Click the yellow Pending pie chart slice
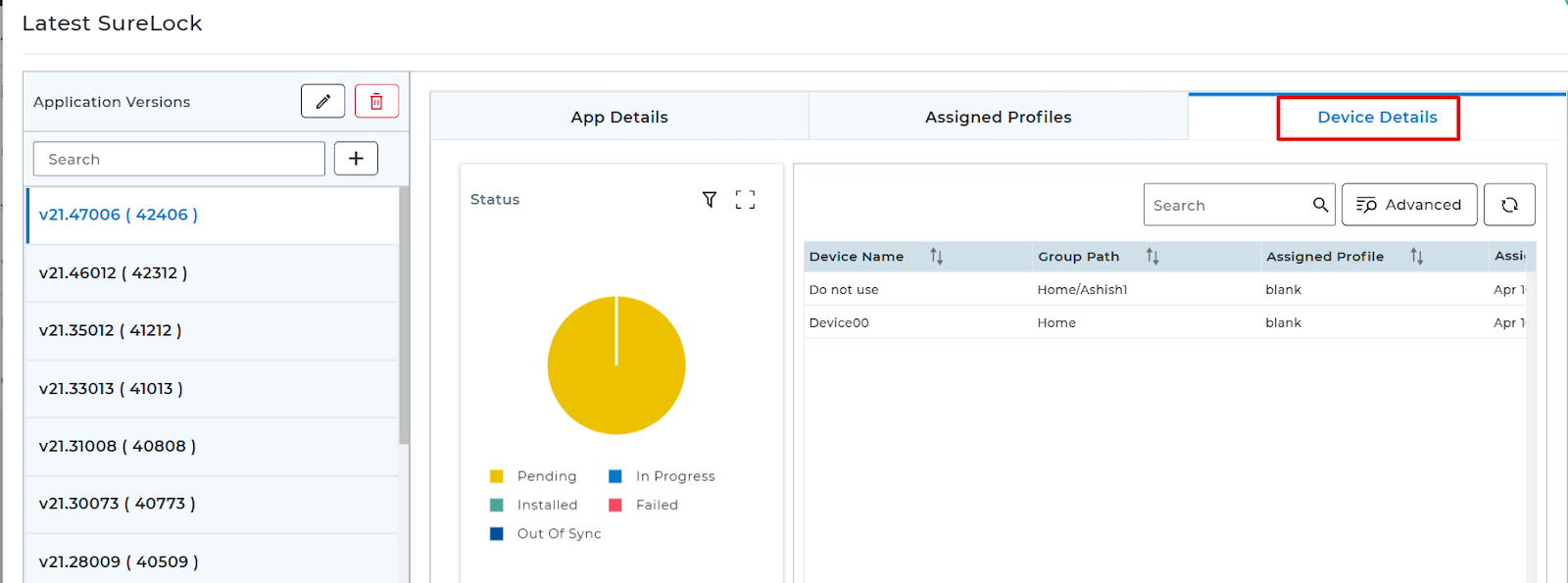Image resolution: width=1568 pixels, height=583 pixels. pyautogui.click(x=616, y=365)
